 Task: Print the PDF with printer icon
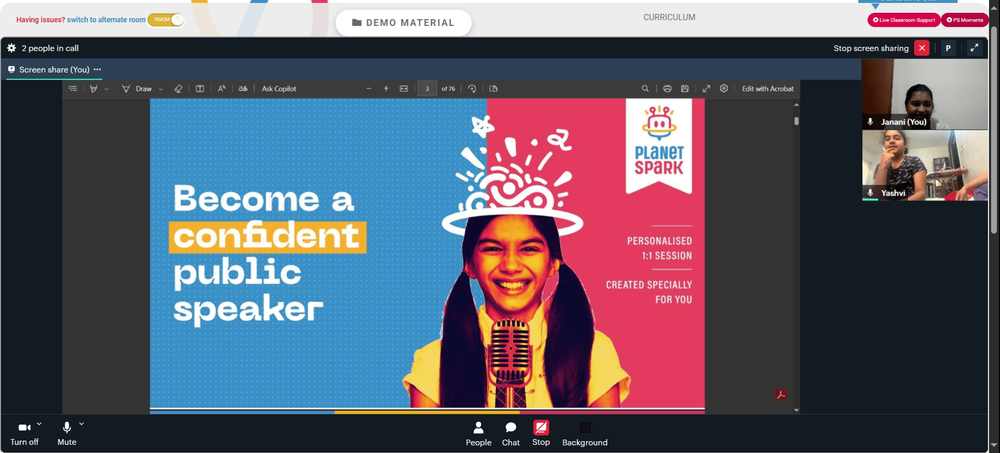pos(667,89)
